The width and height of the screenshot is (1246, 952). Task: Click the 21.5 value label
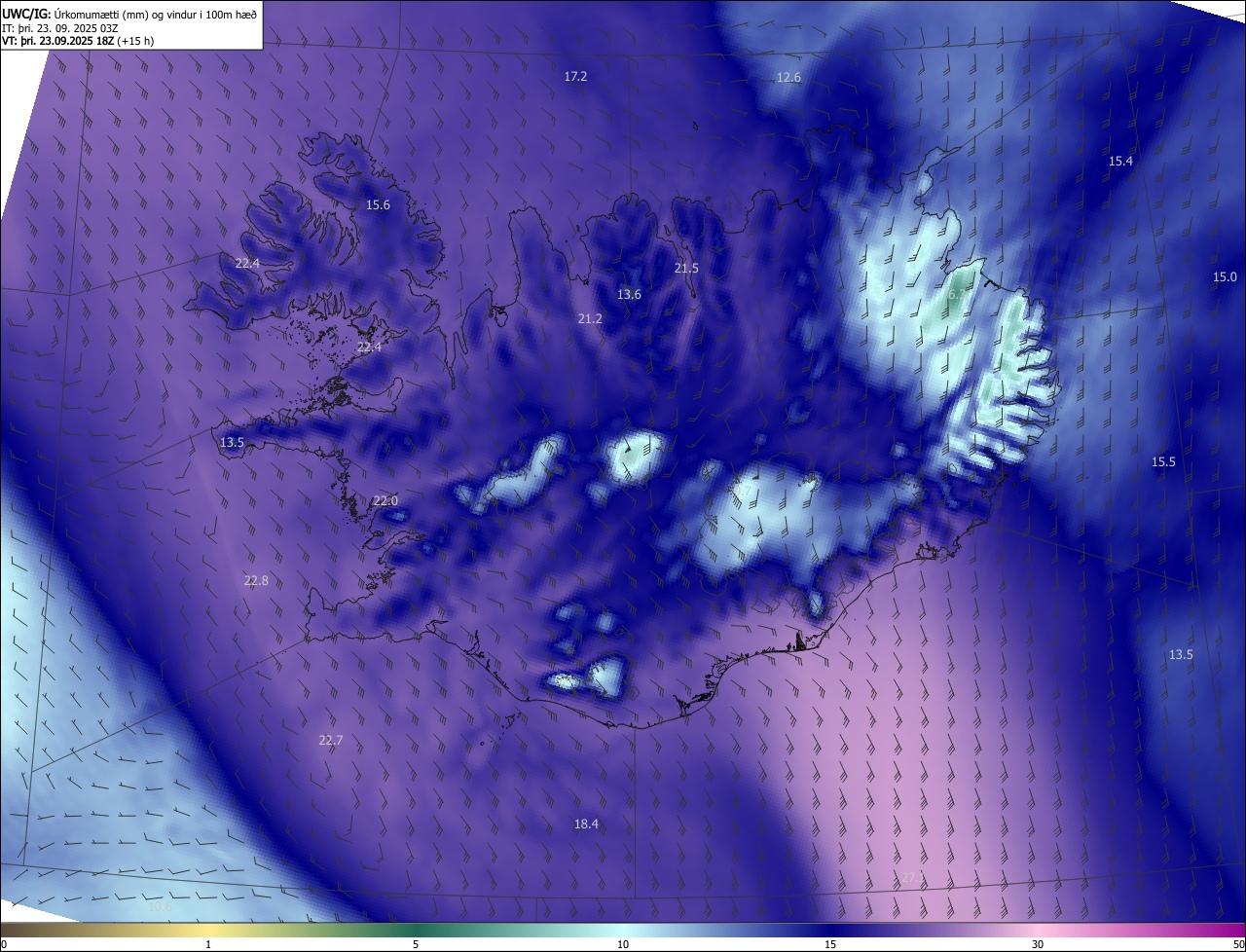(x=687, y=268)
